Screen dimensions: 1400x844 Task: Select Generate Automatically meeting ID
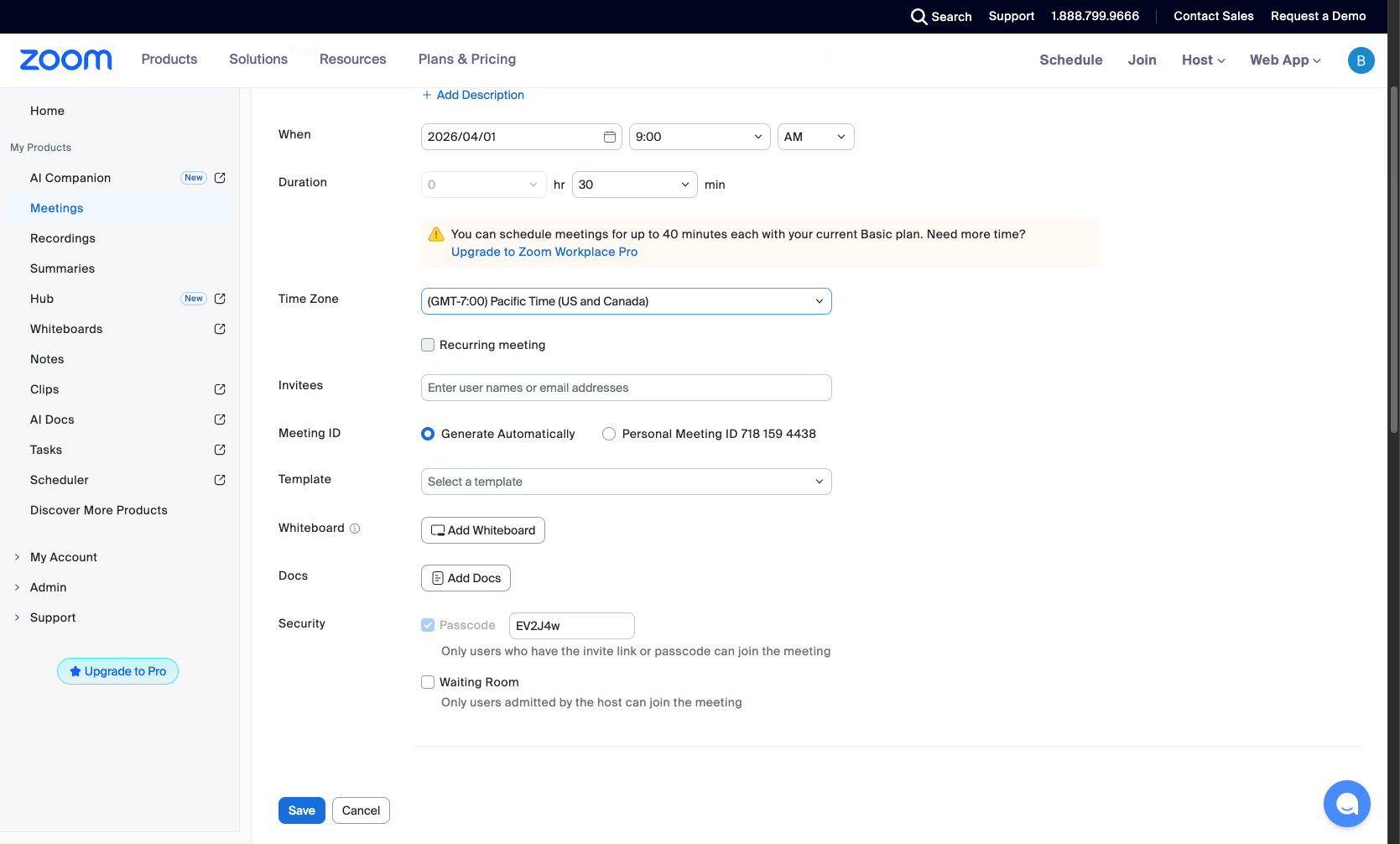pos(428,434)
